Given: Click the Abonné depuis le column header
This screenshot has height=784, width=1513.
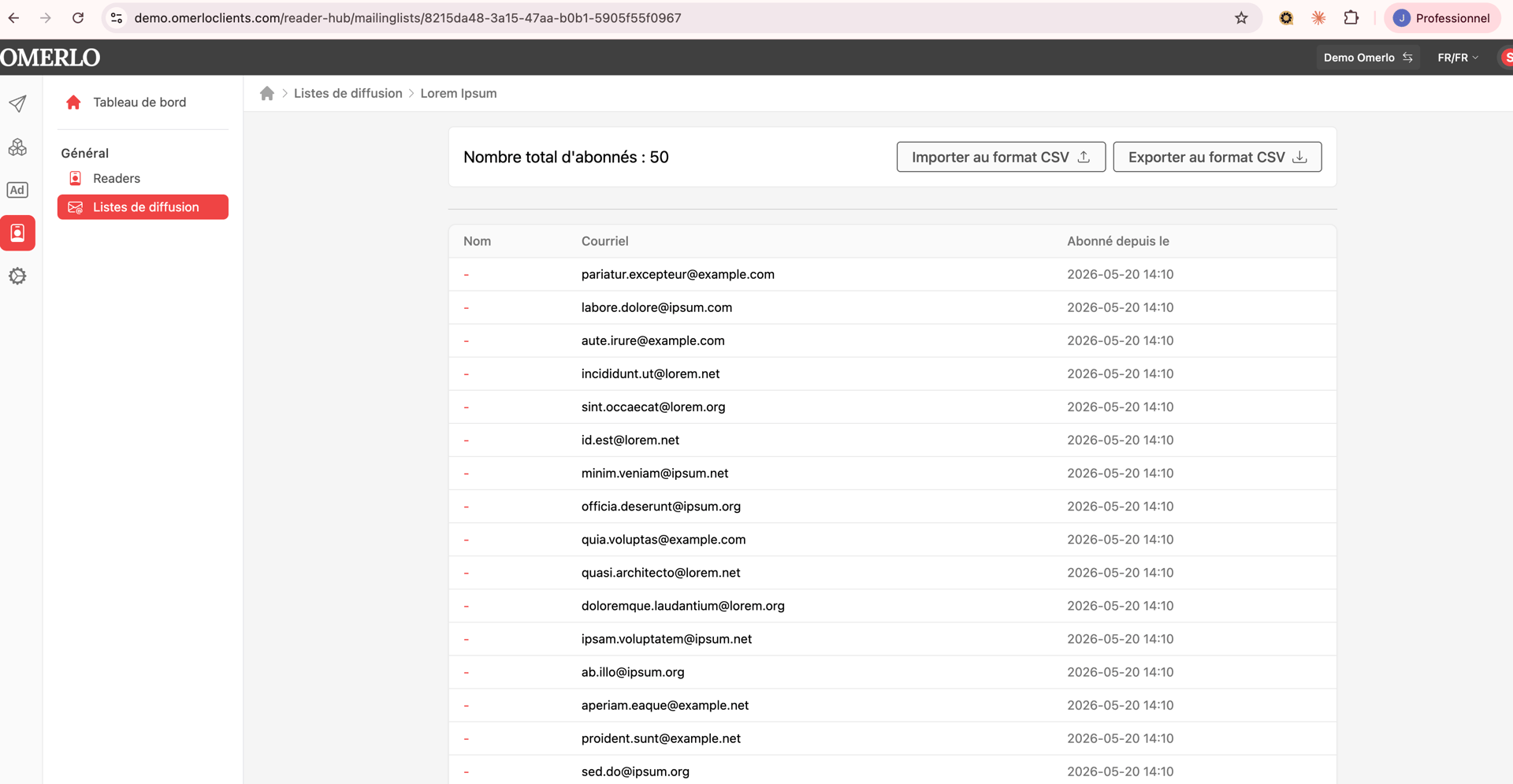Looking at the screenshot, I should point(1117,241).
